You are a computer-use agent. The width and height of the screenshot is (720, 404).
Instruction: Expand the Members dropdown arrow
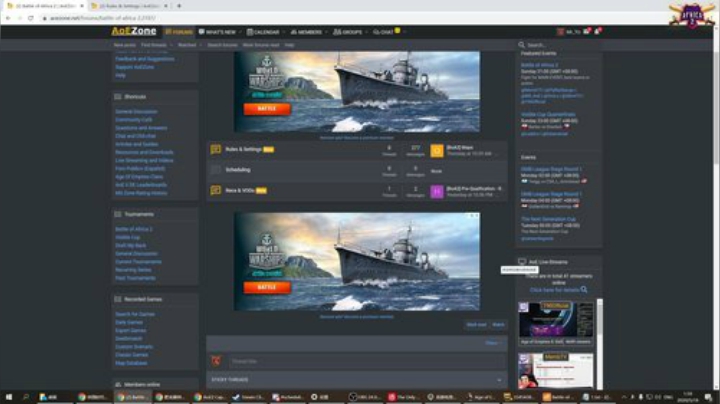point(326,32)
